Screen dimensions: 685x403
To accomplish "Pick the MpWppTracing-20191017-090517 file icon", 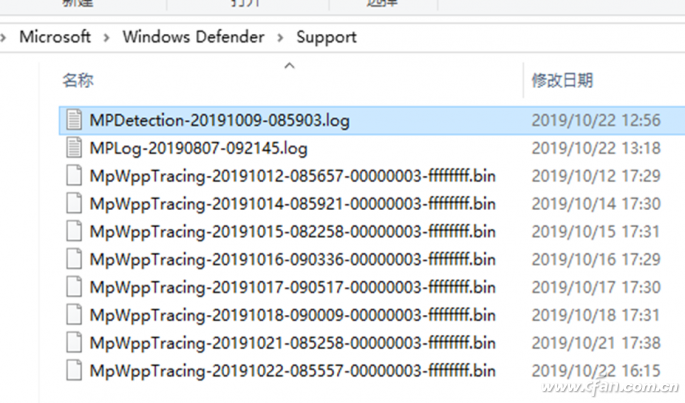I will [x=73, y=287].
